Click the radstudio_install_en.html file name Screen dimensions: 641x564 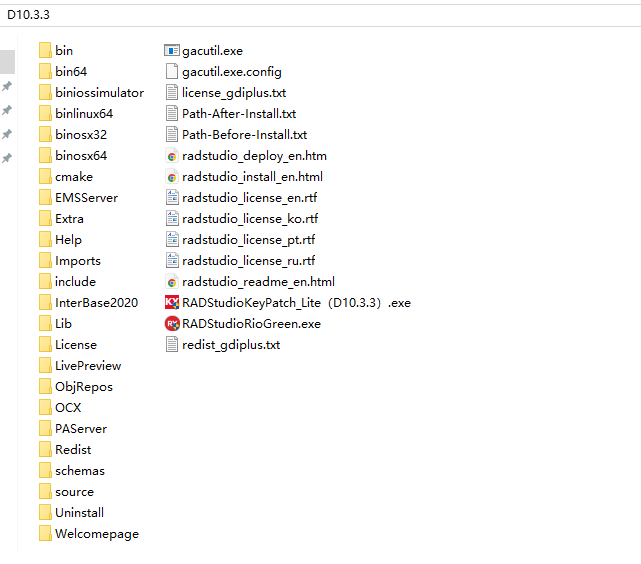point(252,177)
